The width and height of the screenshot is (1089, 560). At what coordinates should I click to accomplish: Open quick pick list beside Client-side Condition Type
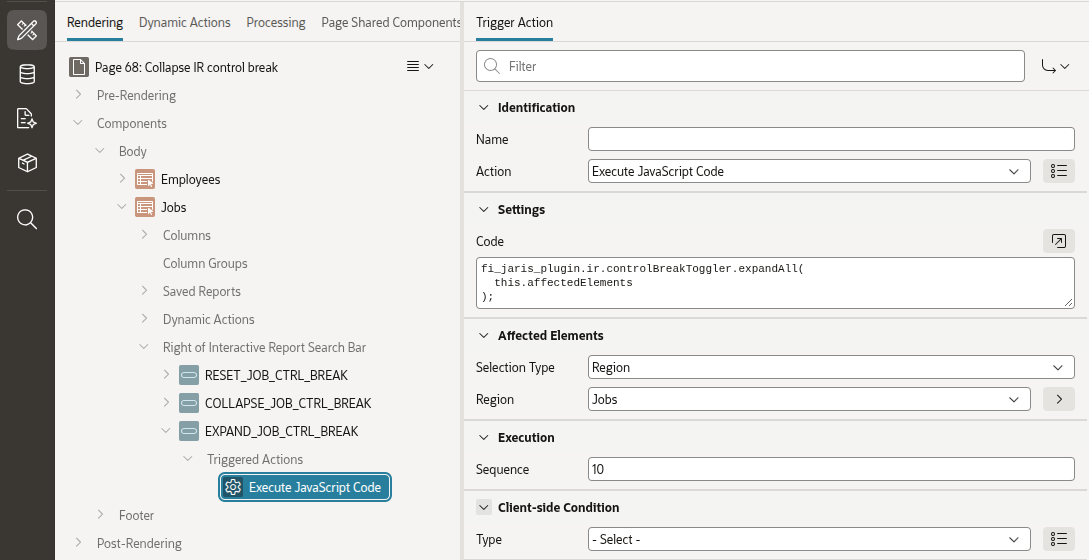coord(1058,539)
